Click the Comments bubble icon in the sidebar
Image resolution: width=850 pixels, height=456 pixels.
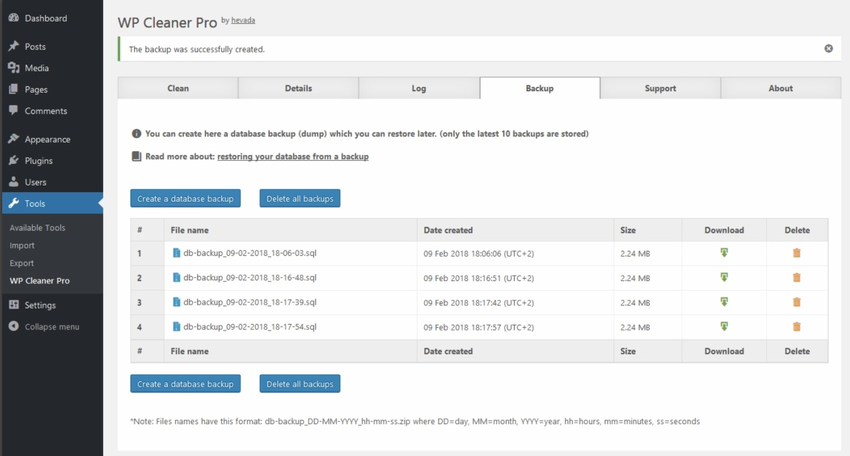[x=14, y=111]
